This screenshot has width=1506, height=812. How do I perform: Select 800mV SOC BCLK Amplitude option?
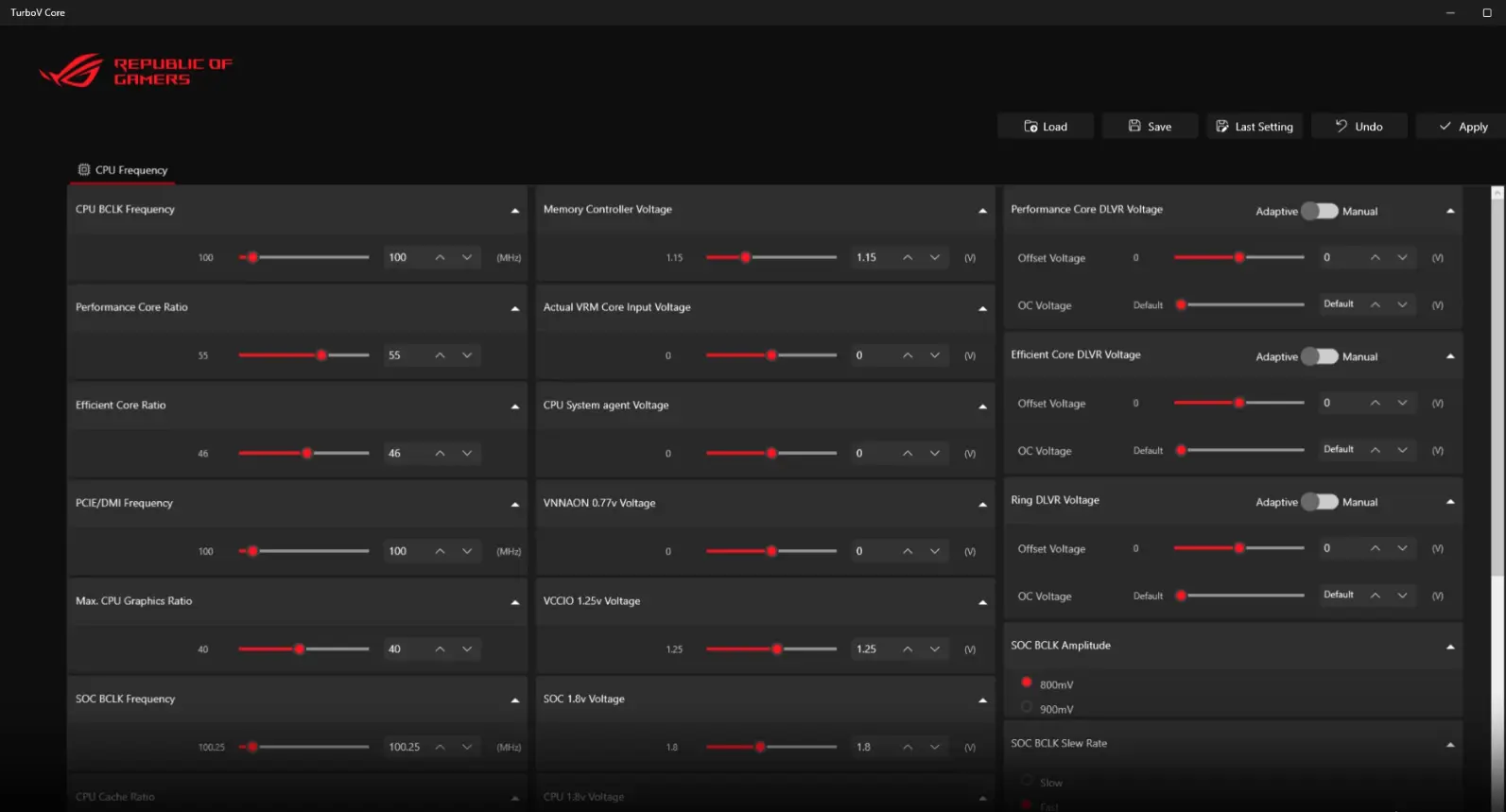[x=1027, y=682]
